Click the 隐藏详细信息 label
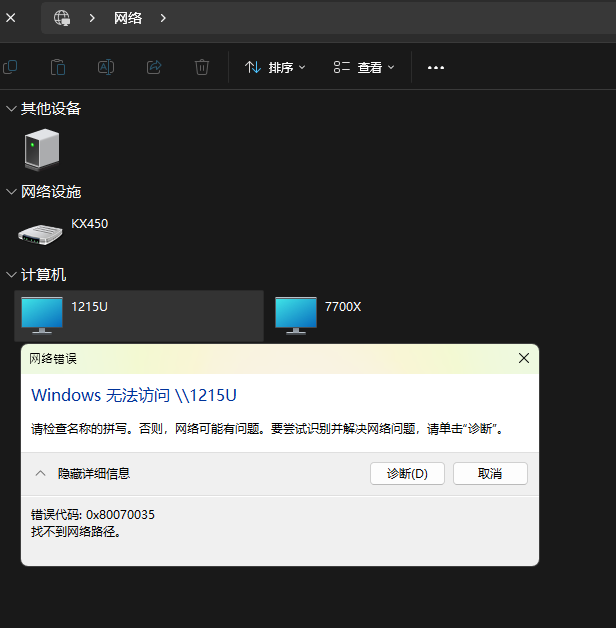616x628 pixels. pos(94,474)
